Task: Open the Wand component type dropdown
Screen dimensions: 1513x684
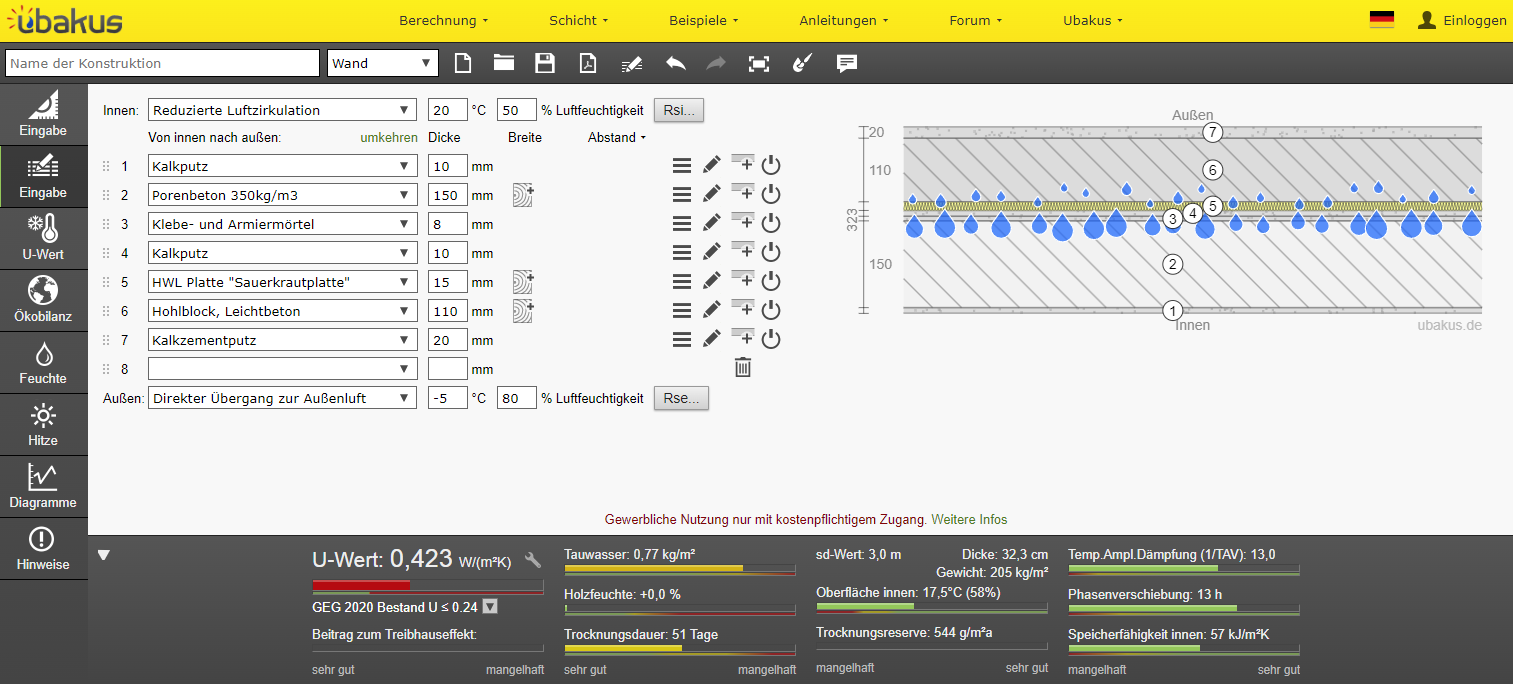Action: 383,63
